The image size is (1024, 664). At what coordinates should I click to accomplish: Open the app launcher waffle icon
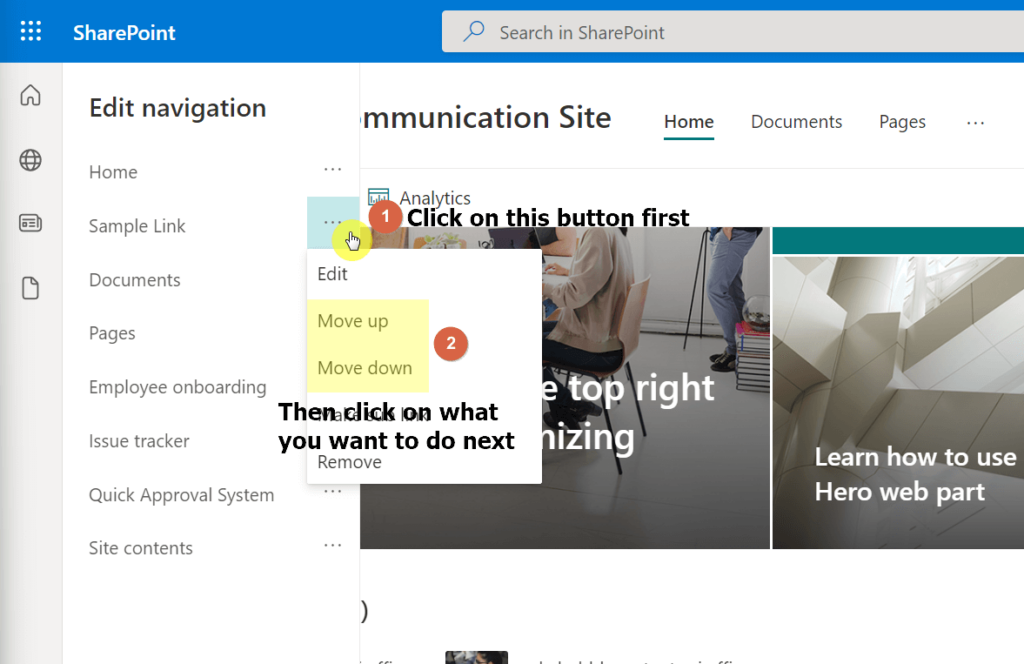[x=31, y=31]
